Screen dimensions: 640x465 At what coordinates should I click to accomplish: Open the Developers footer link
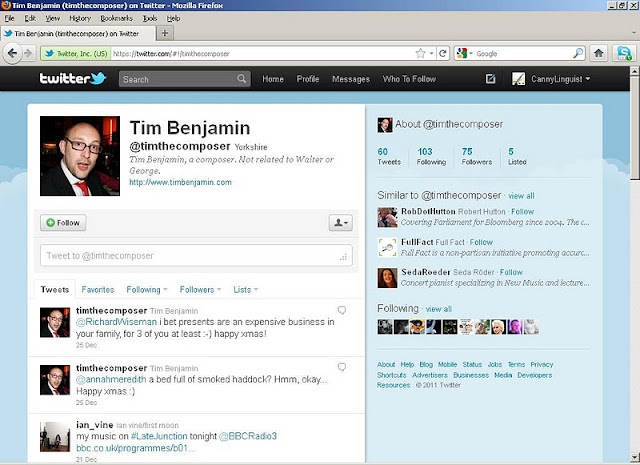(x=535, y=375)
